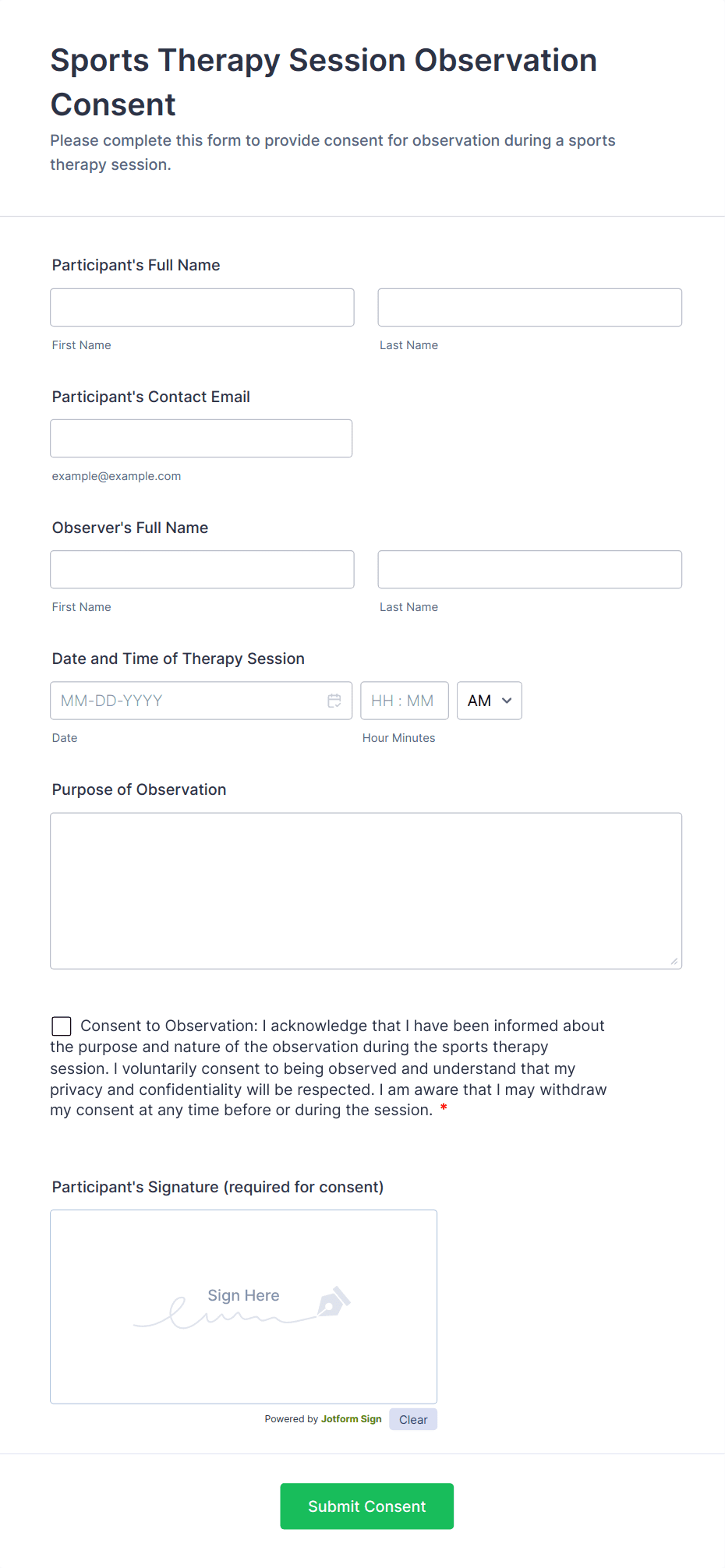Select the Participant's Contact Email field

(x=201, y=438)
